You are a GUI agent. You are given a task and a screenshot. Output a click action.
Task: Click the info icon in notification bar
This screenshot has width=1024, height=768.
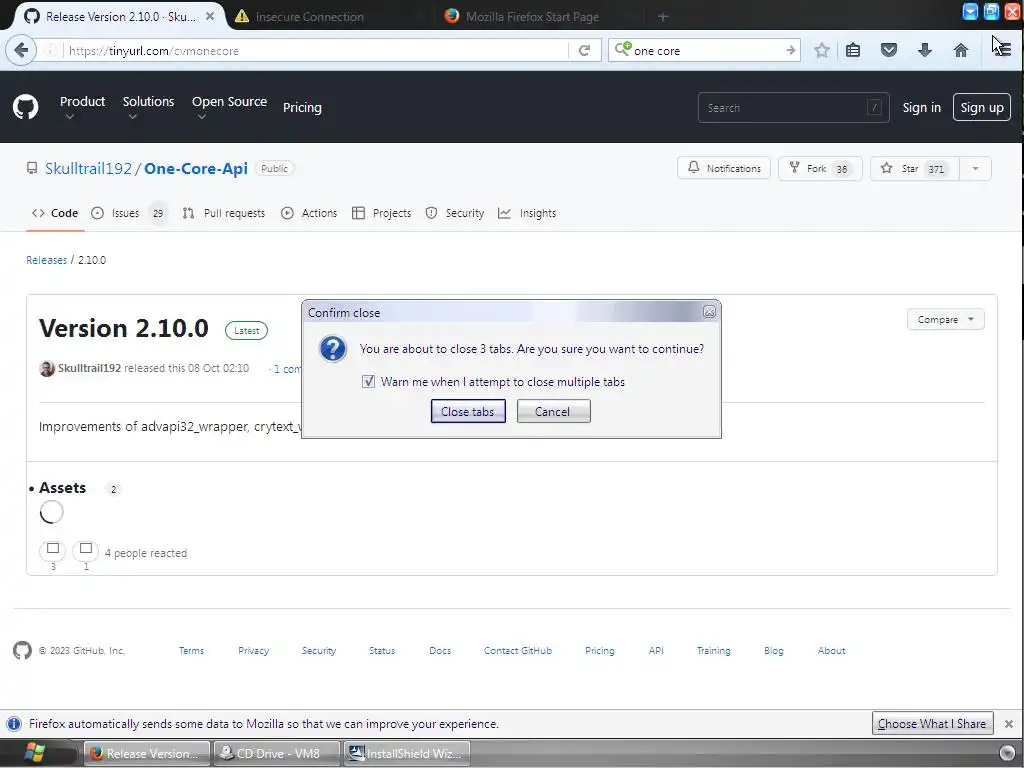click(14, 724)
